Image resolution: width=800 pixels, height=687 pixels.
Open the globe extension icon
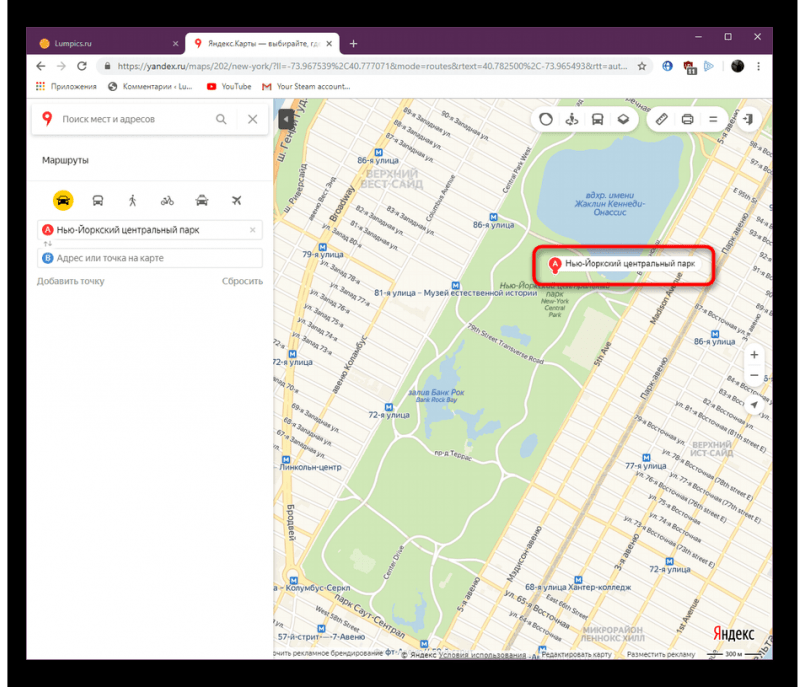(667, 66)
